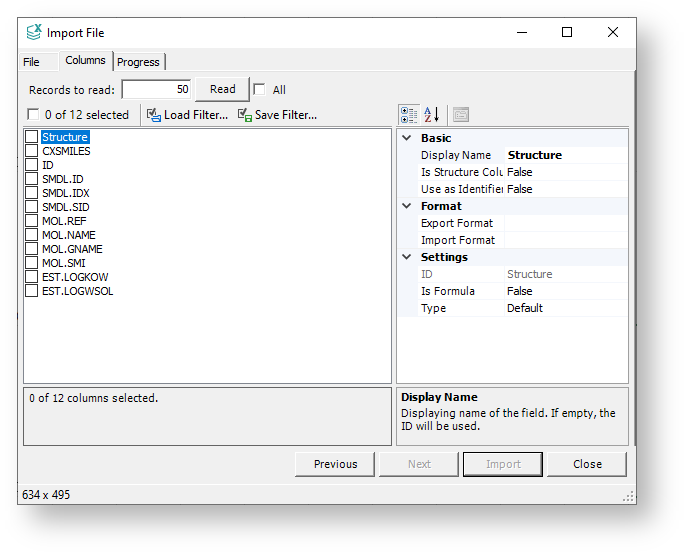Image resolution: width=685 pixels, height=553 pixels.
Task: Click the Load Filter toolbar button
Action: [x=187, y=115]
